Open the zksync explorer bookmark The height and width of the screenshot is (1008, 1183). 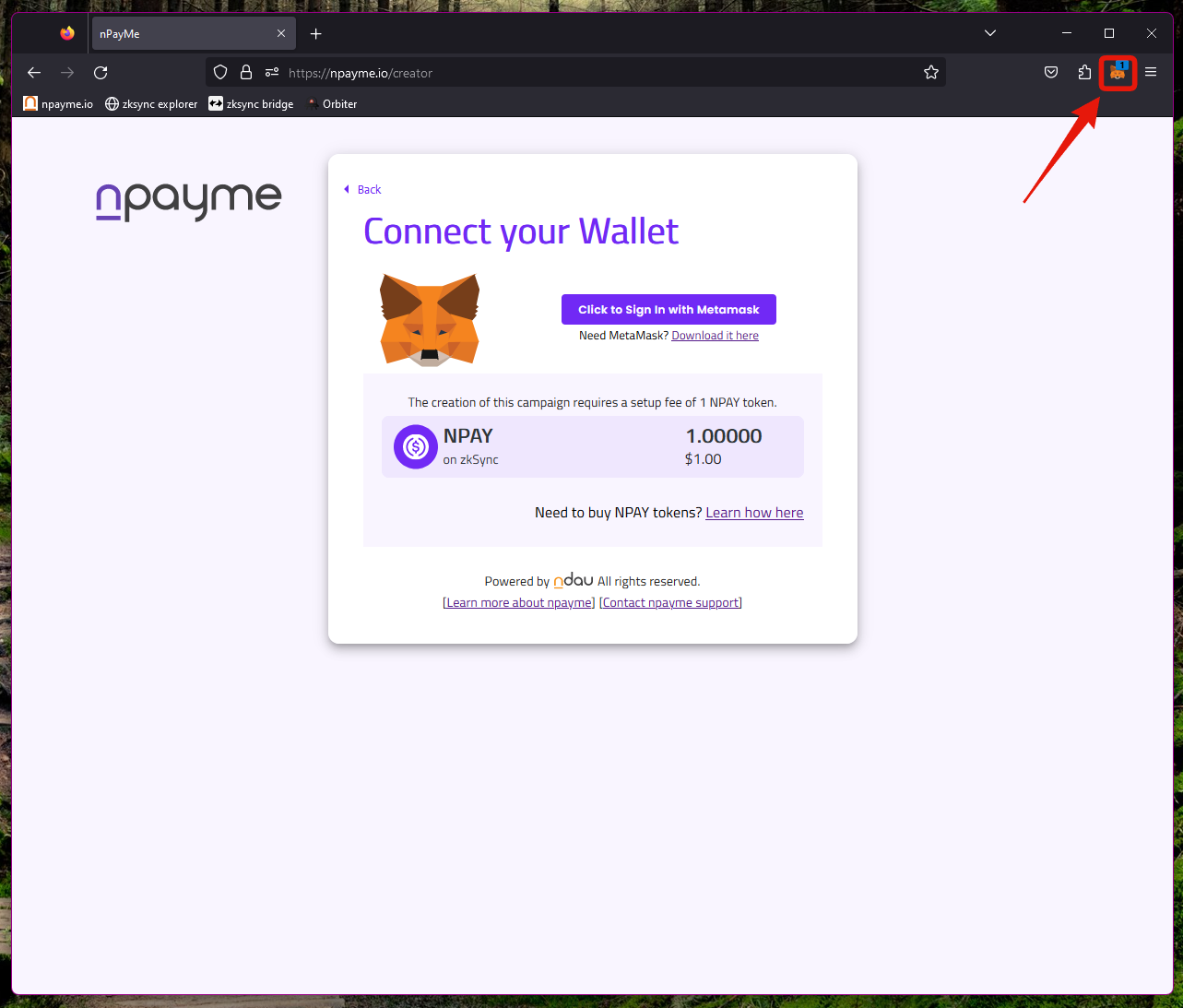tap(151, 103)
